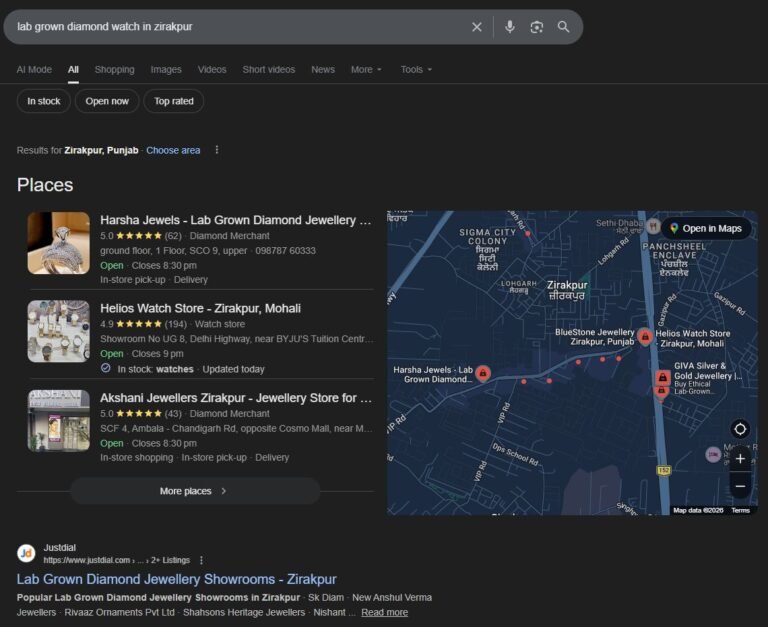Click Harsha Jewels phone number 098787 60333
The height and width of the screenshot is (627, 768).
[x=286, y=251]
